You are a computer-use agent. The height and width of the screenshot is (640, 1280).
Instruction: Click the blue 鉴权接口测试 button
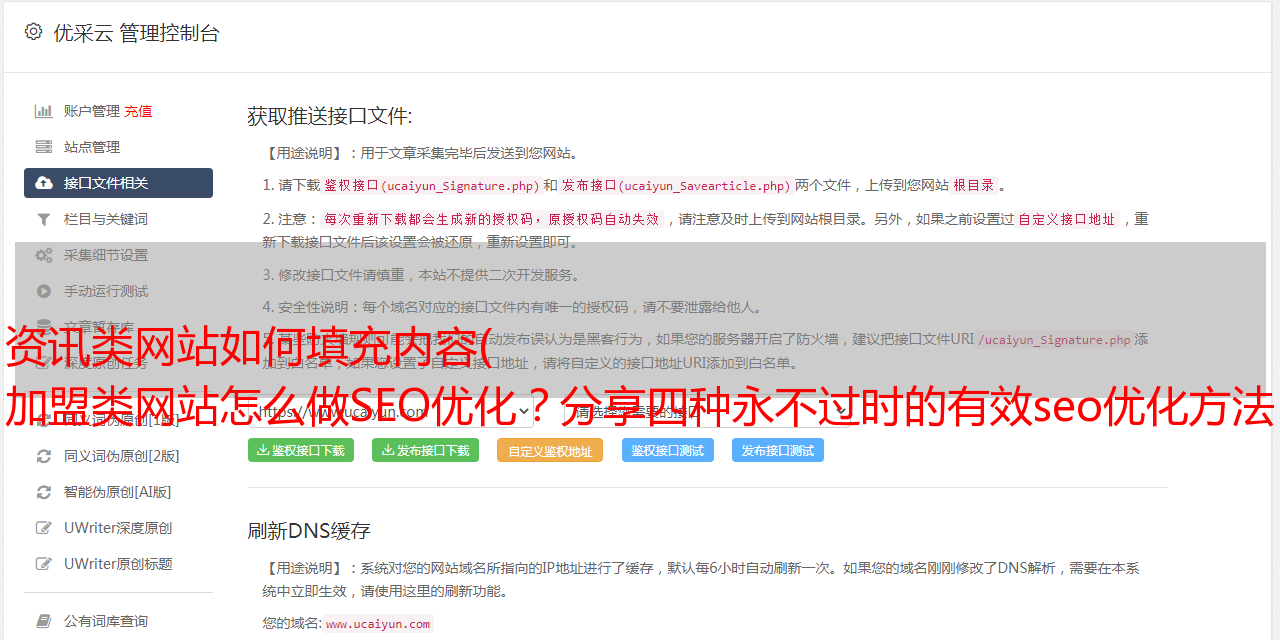(x=668, y=450)
